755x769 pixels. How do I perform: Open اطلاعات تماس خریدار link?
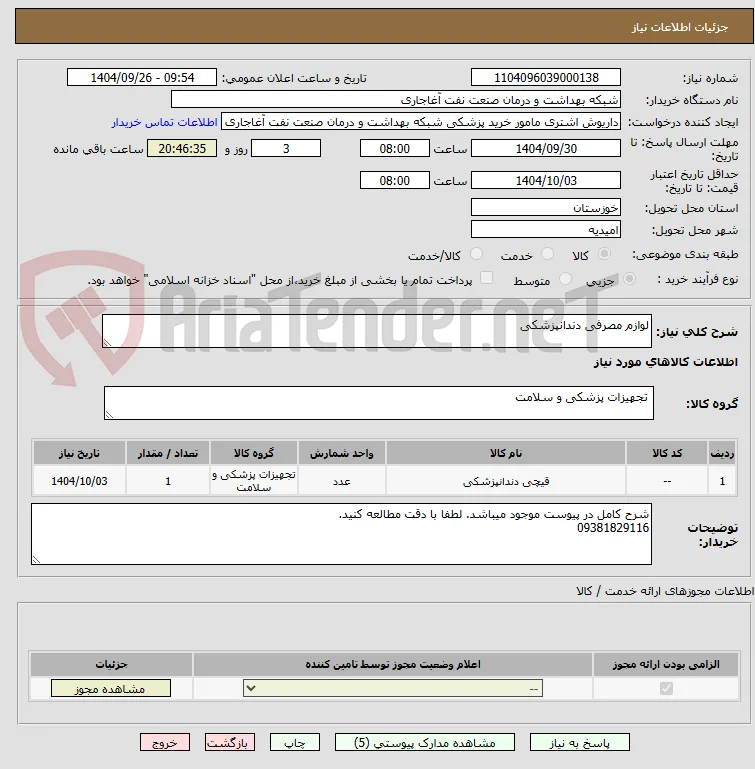click(x=164, y=122)
